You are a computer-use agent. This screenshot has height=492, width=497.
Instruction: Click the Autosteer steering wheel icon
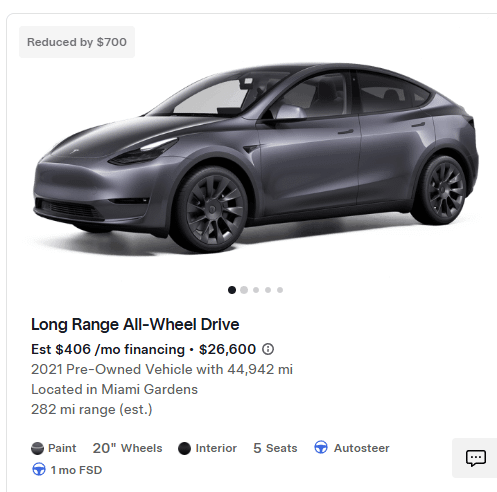(321, 447)
